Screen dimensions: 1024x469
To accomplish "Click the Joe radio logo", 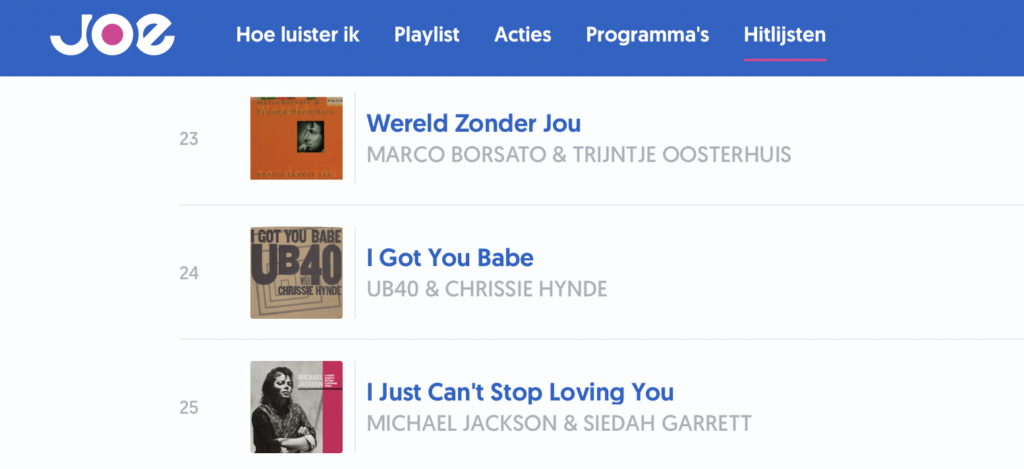I will (112, 35).
